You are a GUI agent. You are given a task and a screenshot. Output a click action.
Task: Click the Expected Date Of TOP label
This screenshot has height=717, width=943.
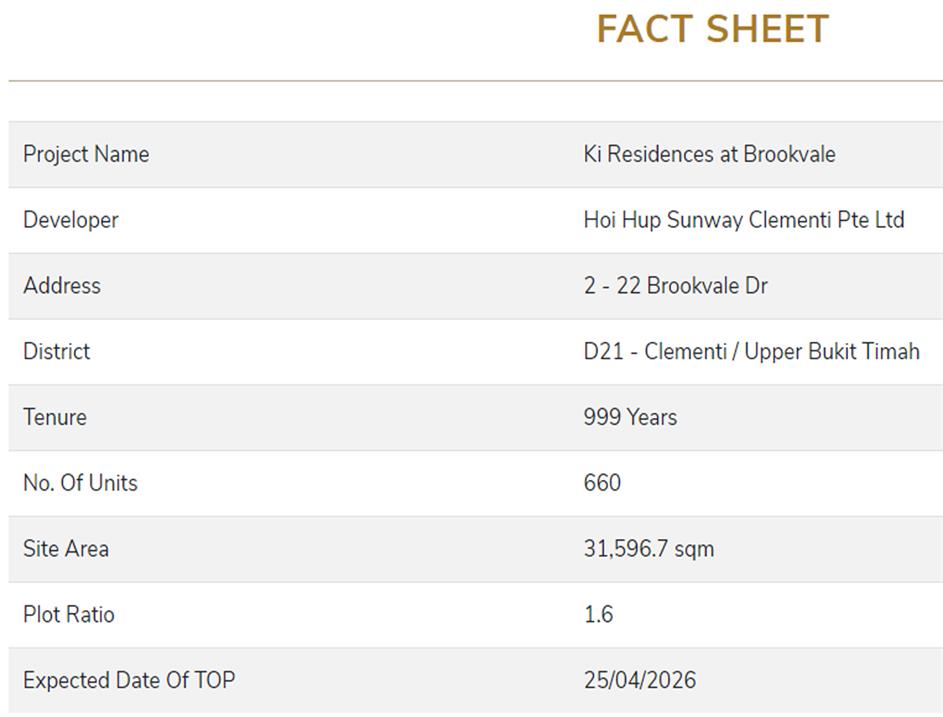point(129,680)
